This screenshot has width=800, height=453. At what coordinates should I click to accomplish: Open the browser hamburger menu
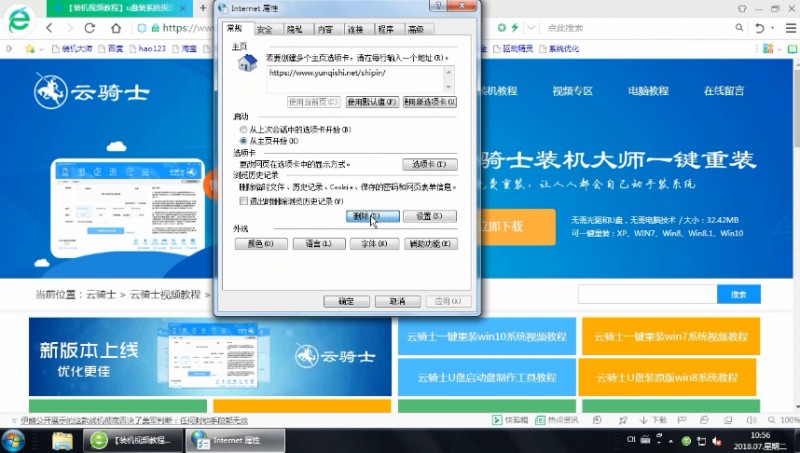coord(790,28)
